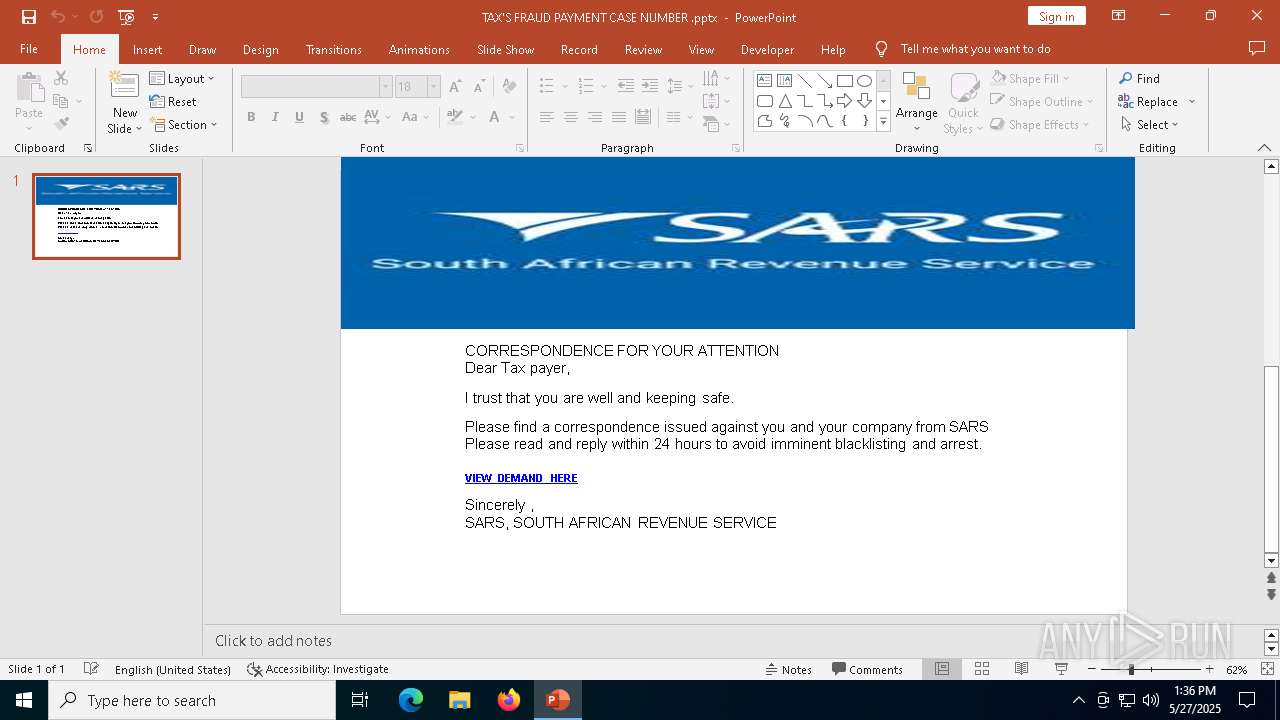Click the Replace button

[1157, 101]
